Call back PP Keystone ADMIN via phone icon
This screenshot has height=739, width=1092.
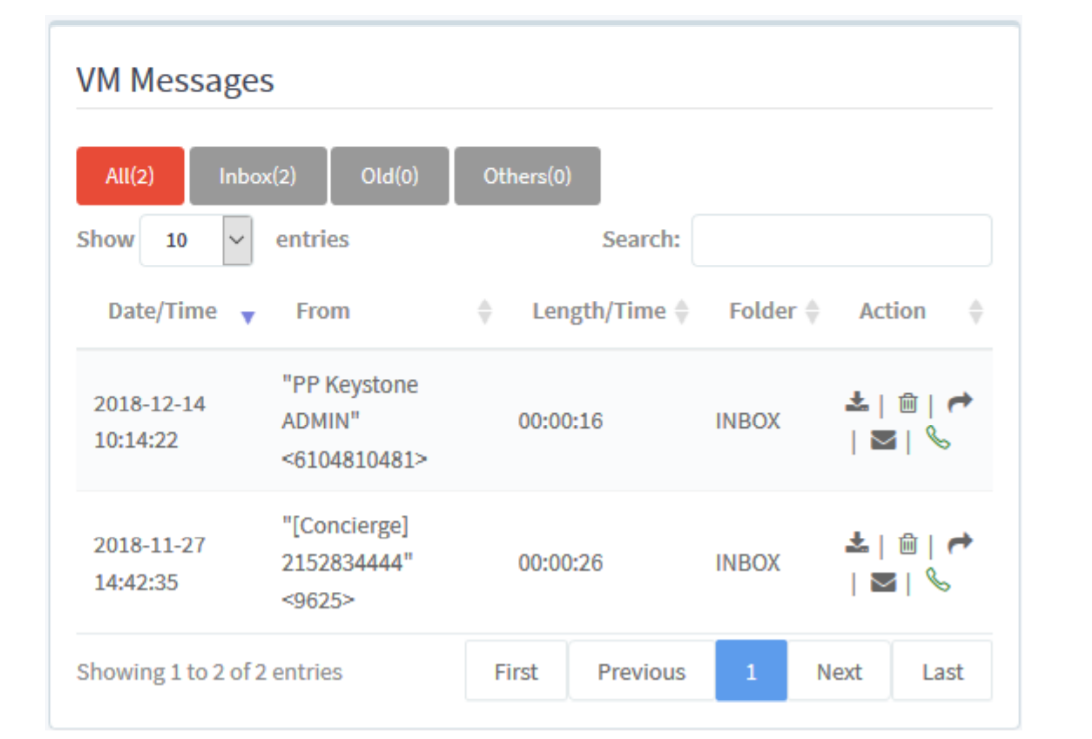tap(937, 438)
